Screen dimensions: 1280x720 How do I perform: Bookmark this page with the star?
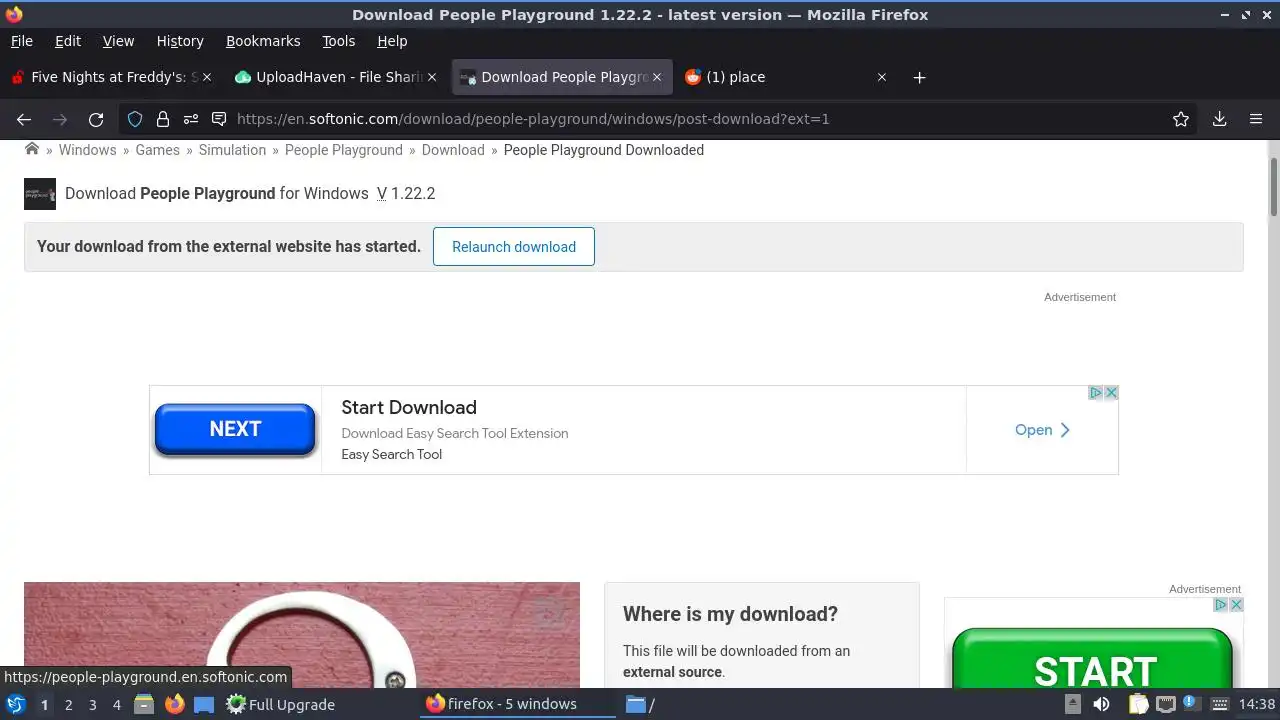(x=1181, y=119)
